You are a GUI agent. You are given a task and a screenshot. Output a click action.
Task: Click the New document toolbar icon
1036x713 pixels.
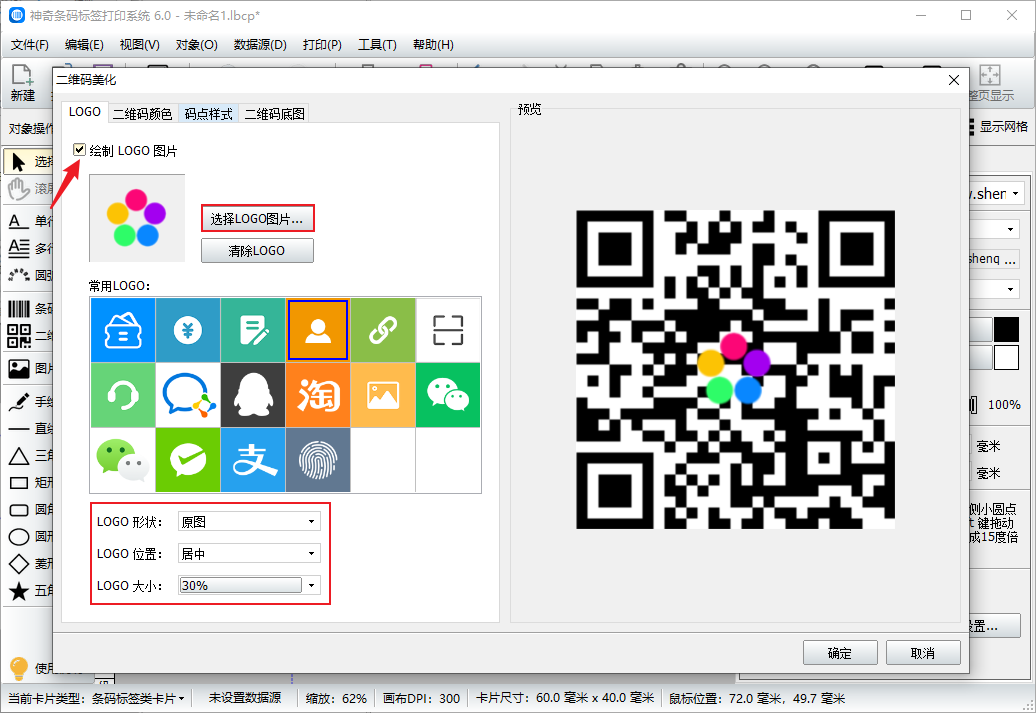[22, 83]
